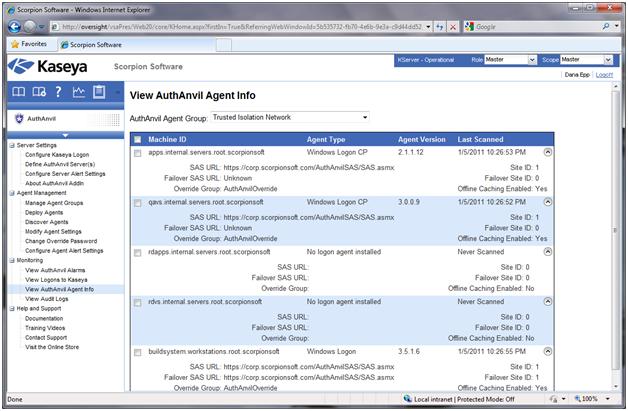Open Change Override Password
This screenshot has width=628, height=411.
61,241
